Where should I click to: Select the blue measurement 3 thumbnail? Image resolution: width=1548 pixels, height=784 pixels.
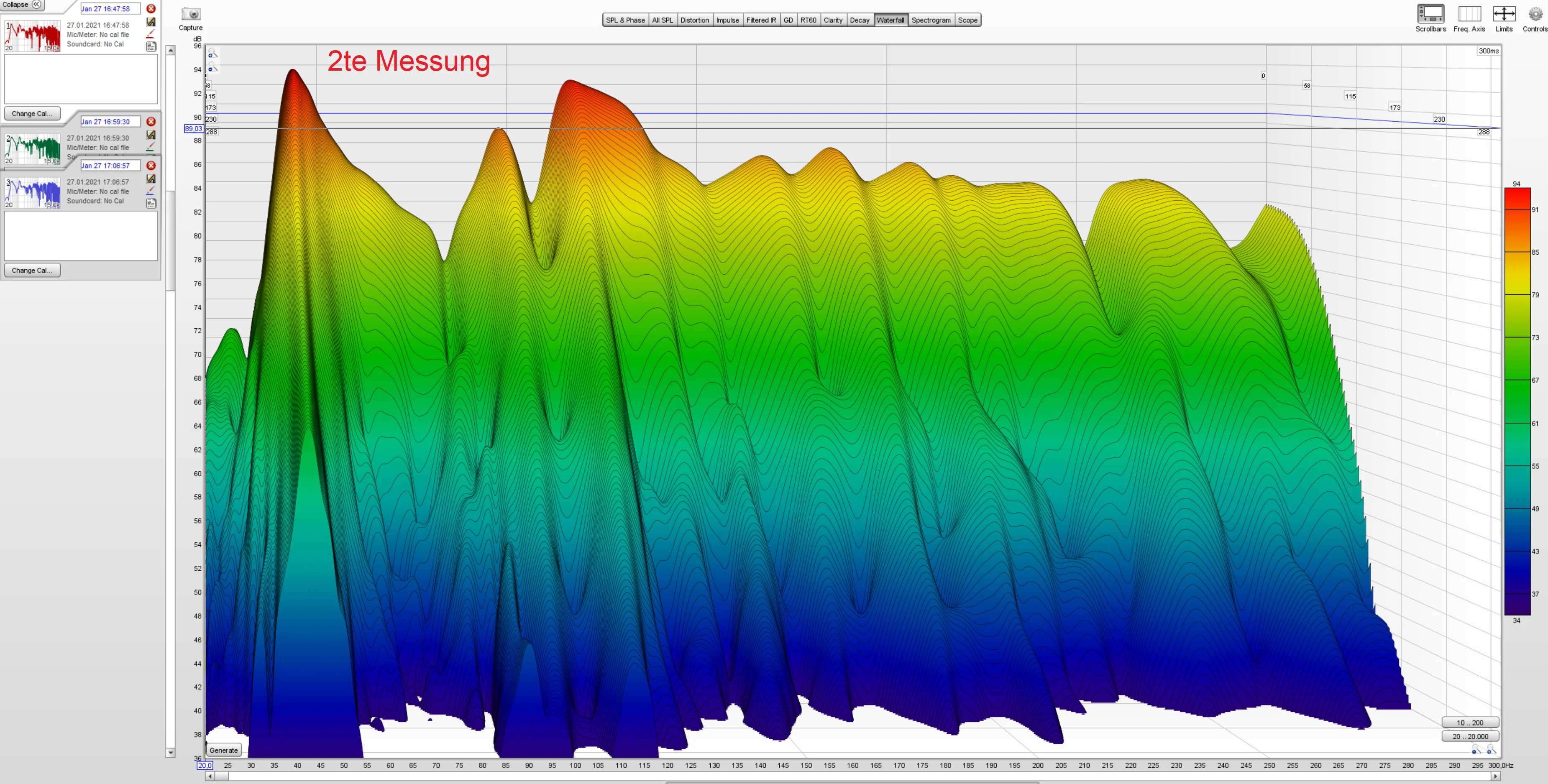pos(33,192)
